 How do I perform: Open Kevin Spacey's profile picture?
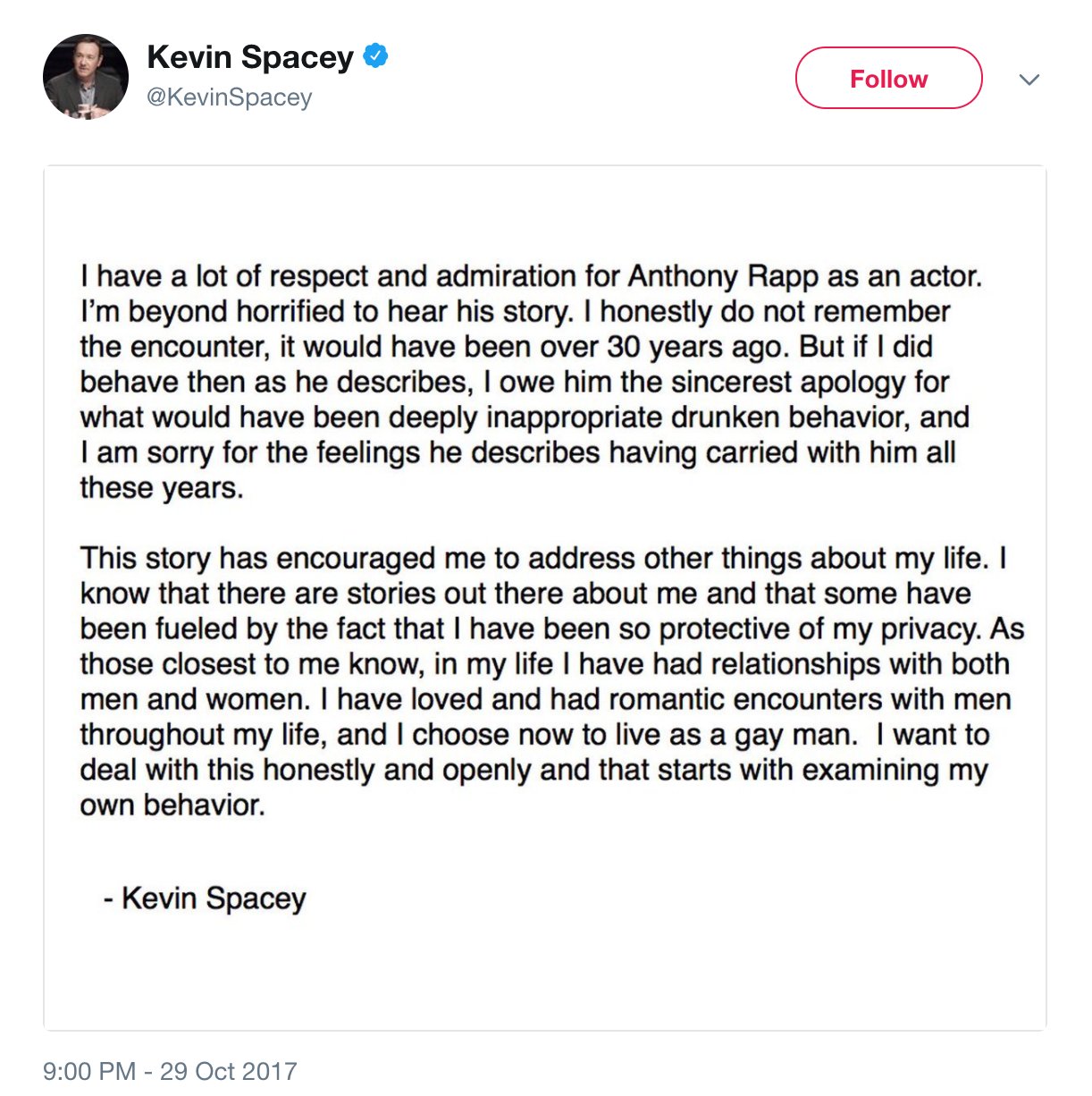[x=86, y=77]
